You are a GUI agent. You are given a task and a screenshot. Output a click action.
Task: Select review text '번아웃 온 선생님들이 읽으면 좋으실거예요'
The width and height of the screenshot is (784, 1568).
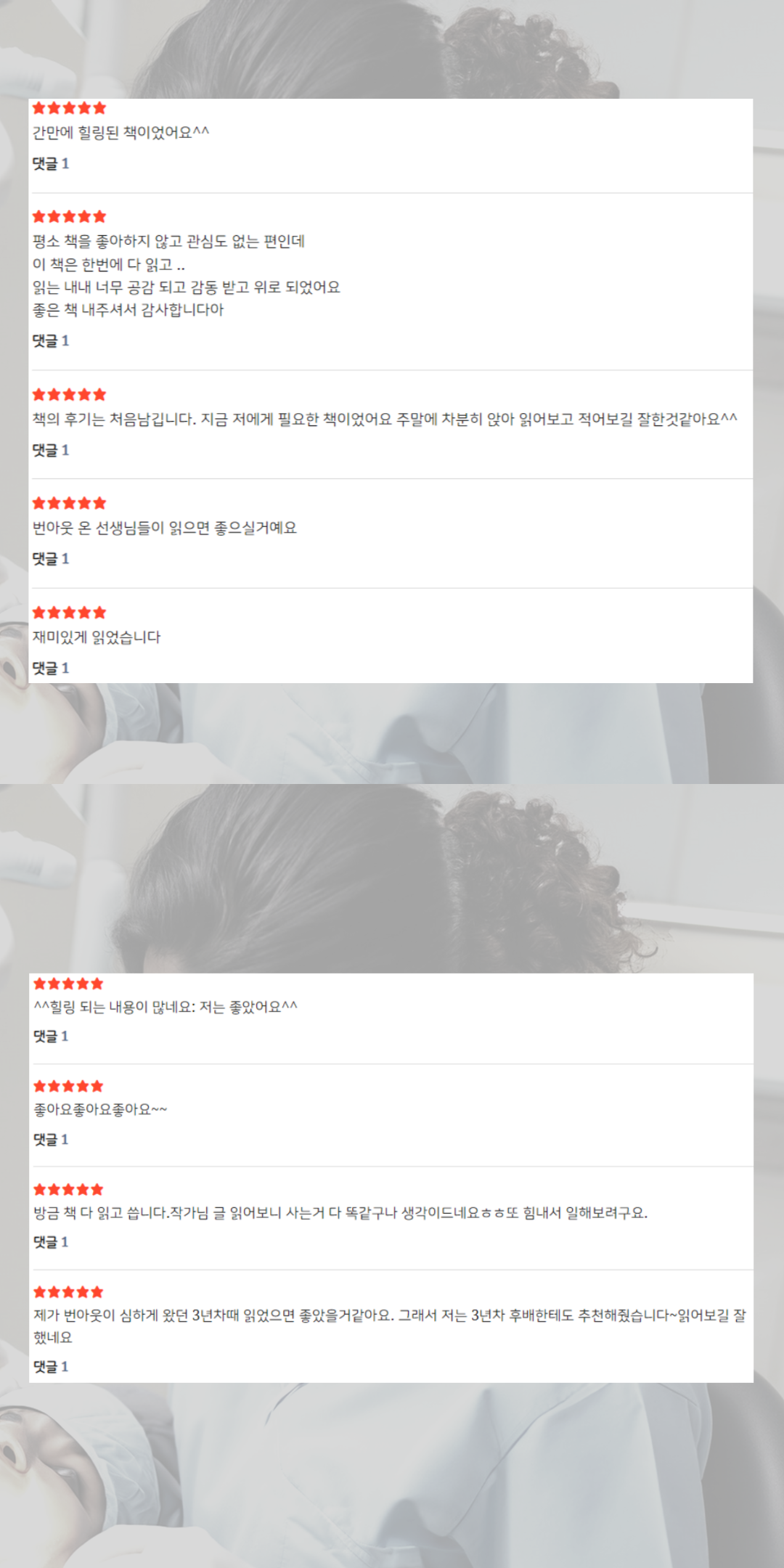coord(165,528)
